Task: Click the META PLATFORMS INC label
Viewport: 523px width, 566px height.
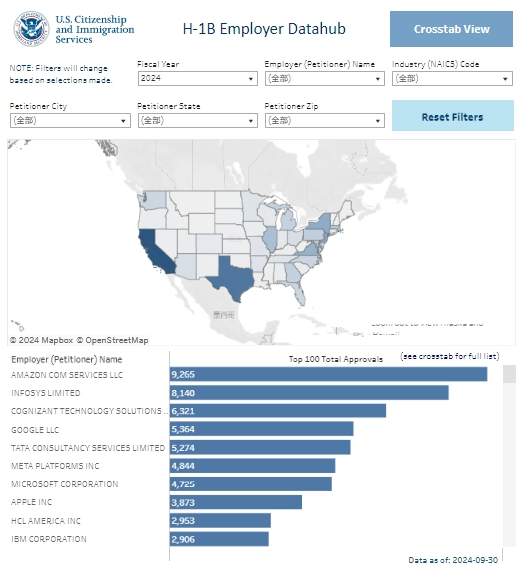Action: click(x=55, y=466)
